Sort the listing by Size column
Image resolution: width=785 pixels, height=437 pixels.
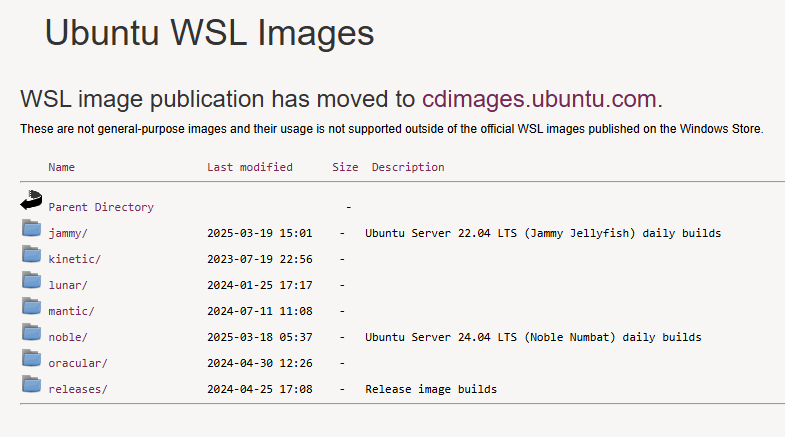(x=345, y=167)
